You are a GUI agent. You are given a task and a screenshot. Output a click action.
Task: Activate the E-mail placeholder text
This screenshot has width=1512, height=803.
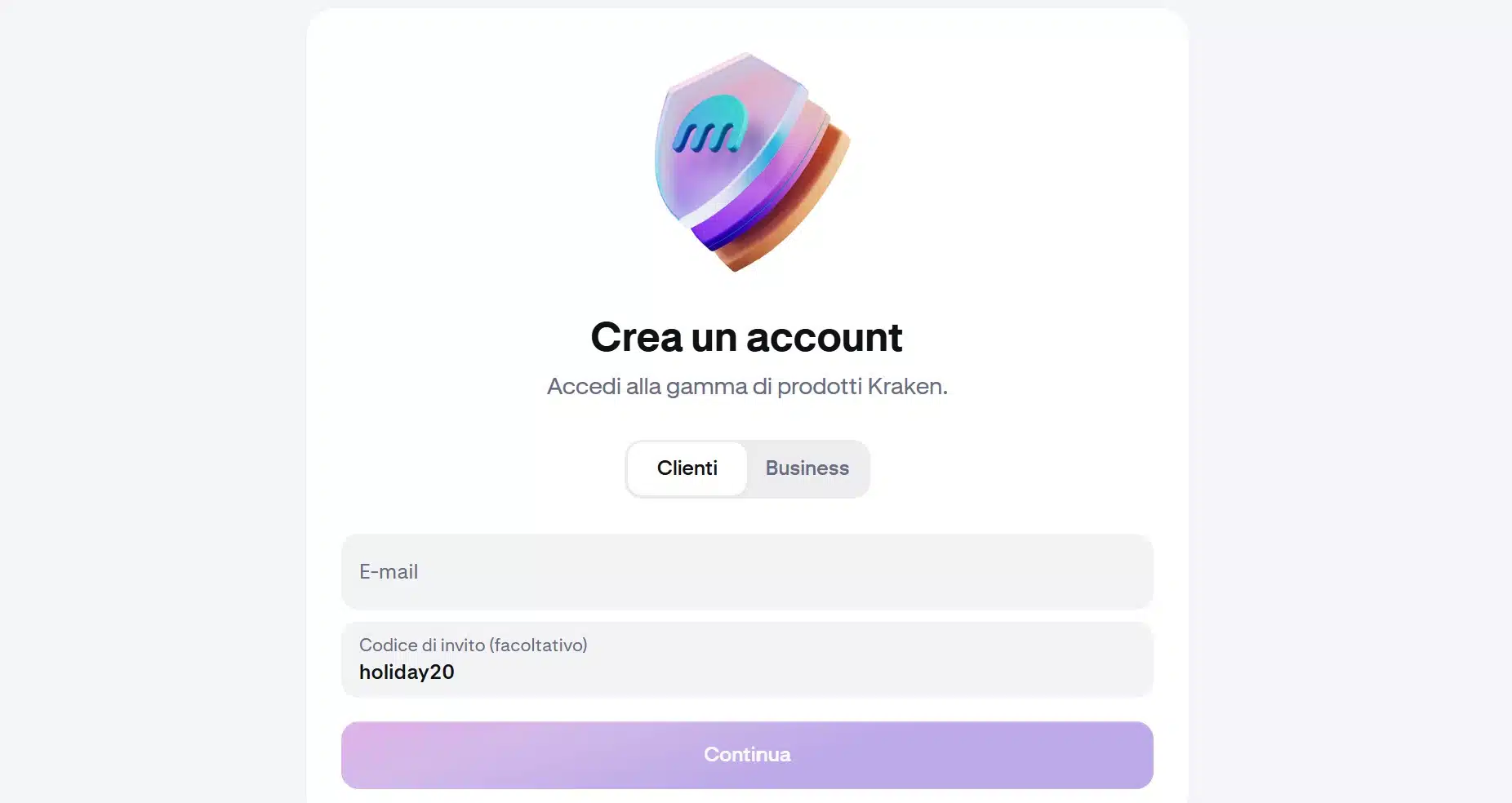pos(389,572)
